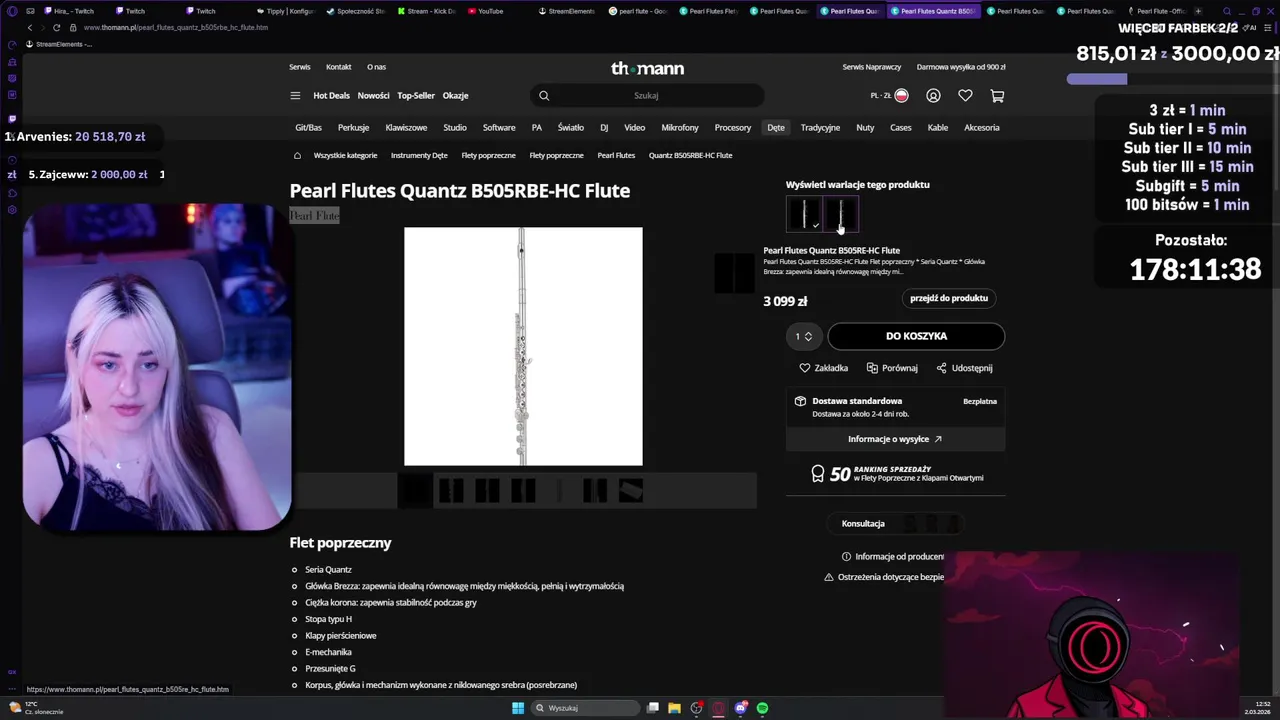Image resolution: width=1280 pixels, height=720 pixels.
Task: Share product via Udostępnij
Action: coord(964,368)
